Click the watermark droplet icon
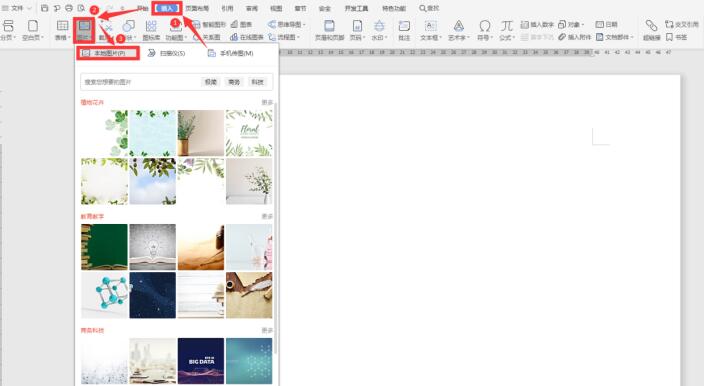This screenshot has width=705, height=386. point(379,26)
